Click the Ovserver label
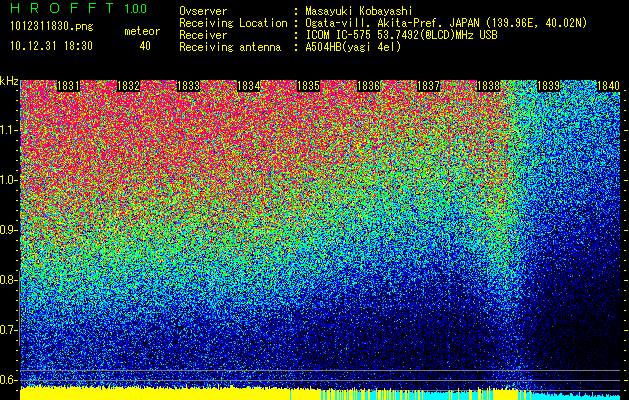 coord(203,11)
